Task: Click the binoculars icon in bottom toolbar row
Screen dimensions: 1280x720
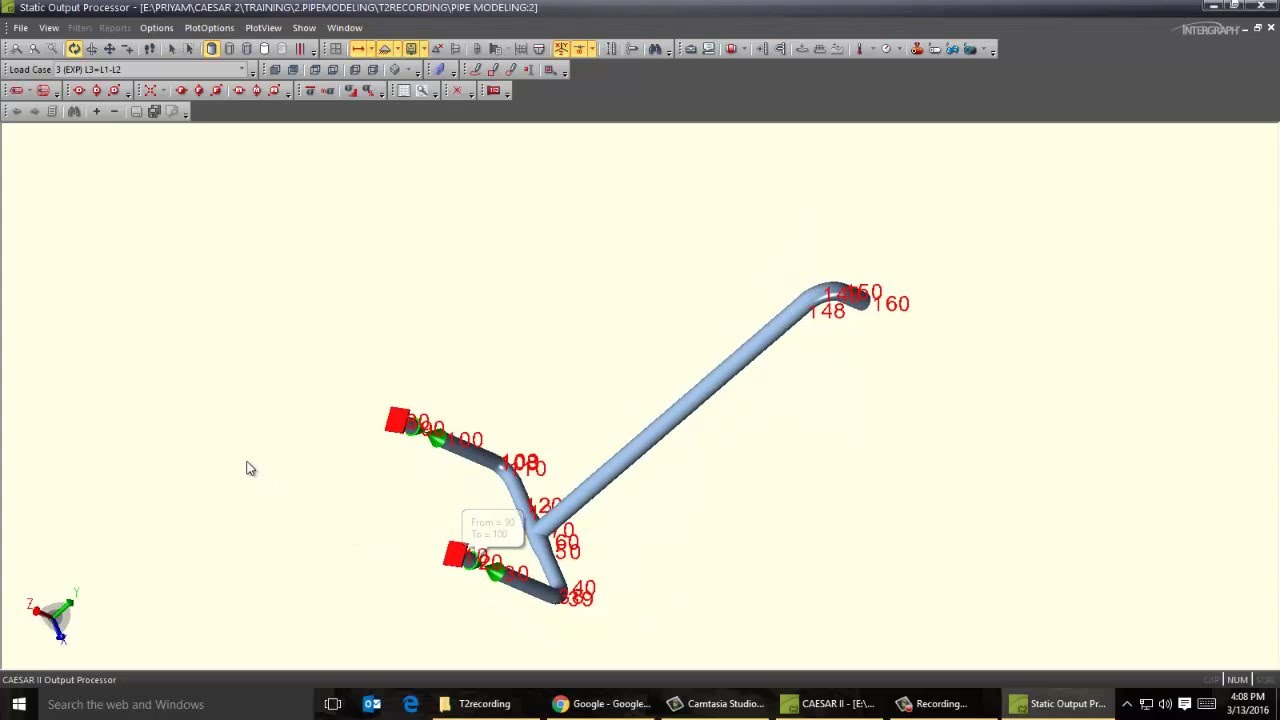Action: (x=74, y=111)
